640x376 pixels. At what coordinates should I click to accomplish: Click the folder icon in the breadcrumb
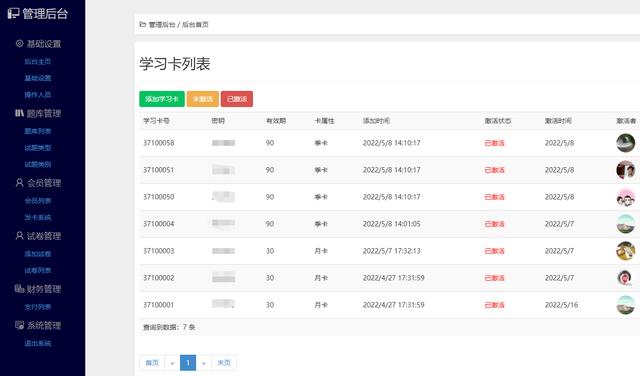pos(142,24)
